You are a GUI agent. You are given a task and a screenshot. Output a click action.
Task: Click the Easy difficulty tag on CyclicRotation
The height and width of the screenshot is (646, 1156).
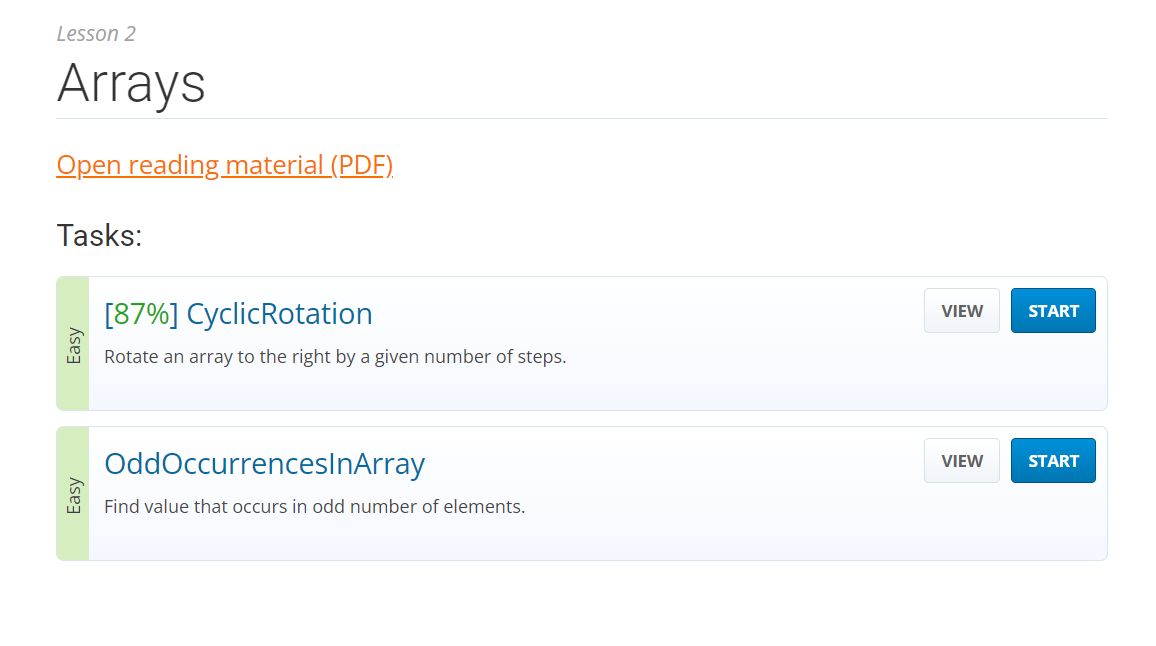[x=73, y=344]
